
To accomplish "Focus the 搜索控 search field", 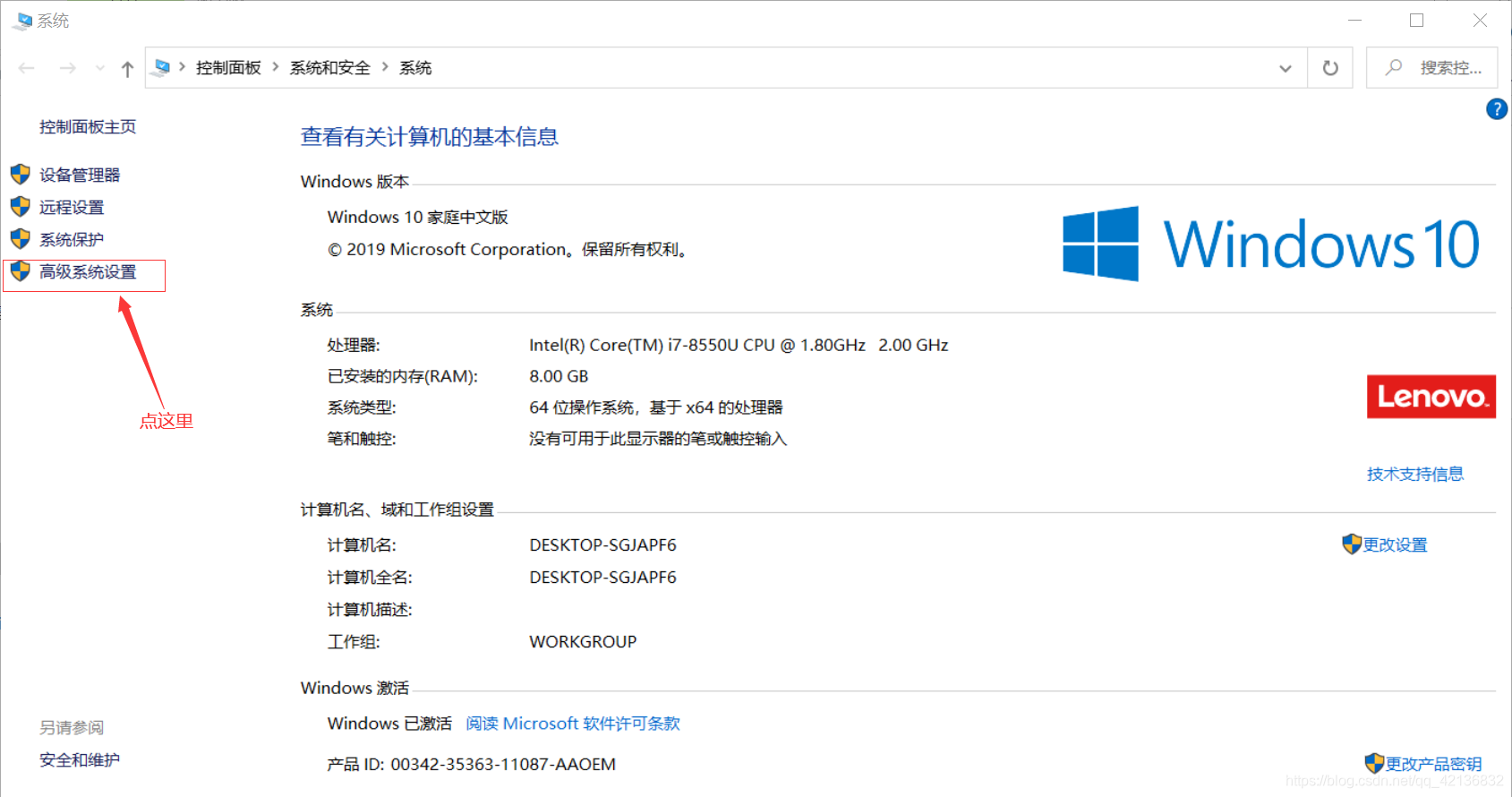I will click(x=1431, y=68).
